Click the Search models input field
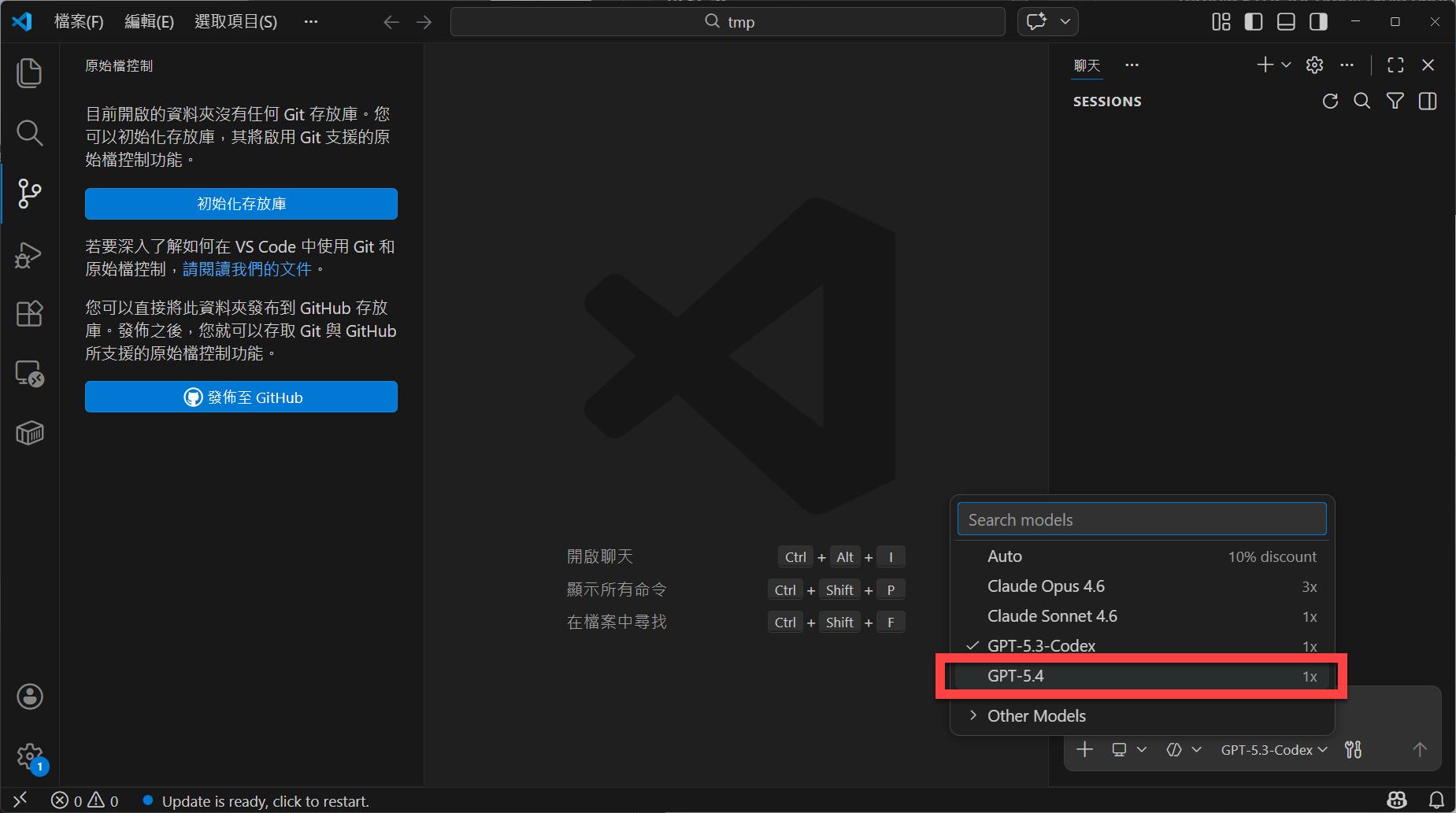Image resolution: width=1456 pixels, height=813 pixels. coord(1141,519)
